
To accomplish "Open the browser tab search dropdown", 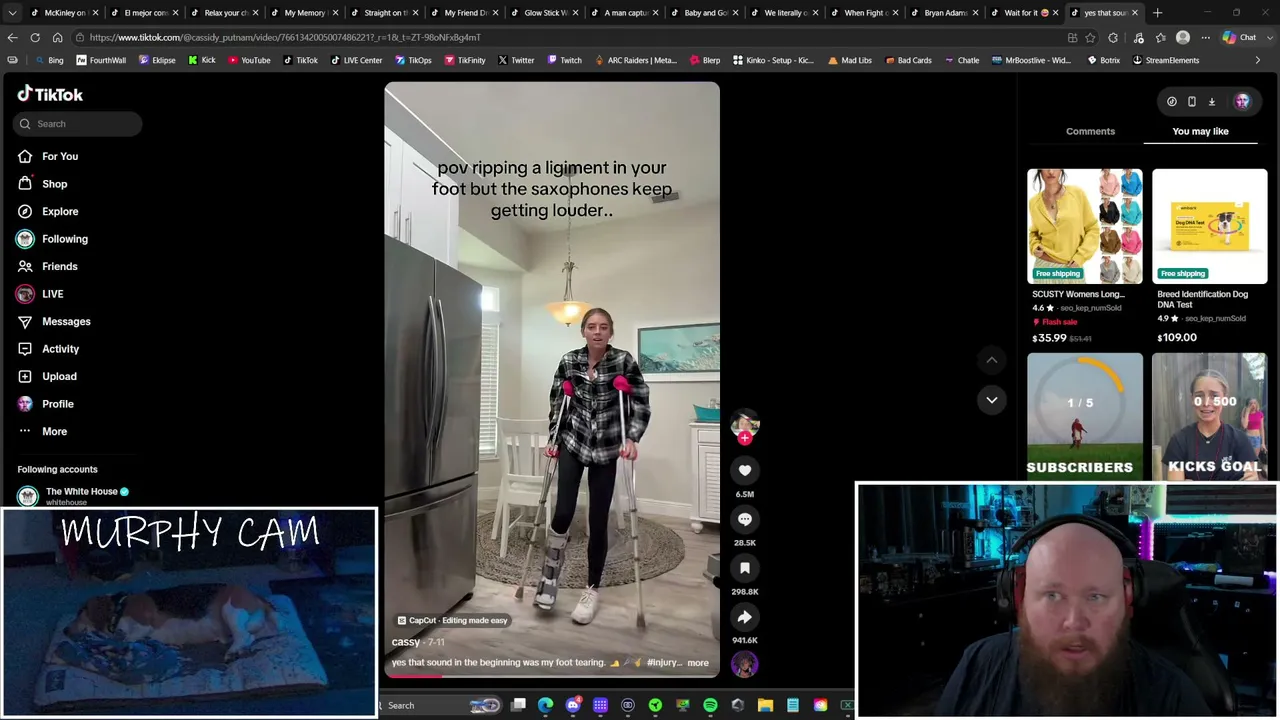I will (x=12, y=13).
